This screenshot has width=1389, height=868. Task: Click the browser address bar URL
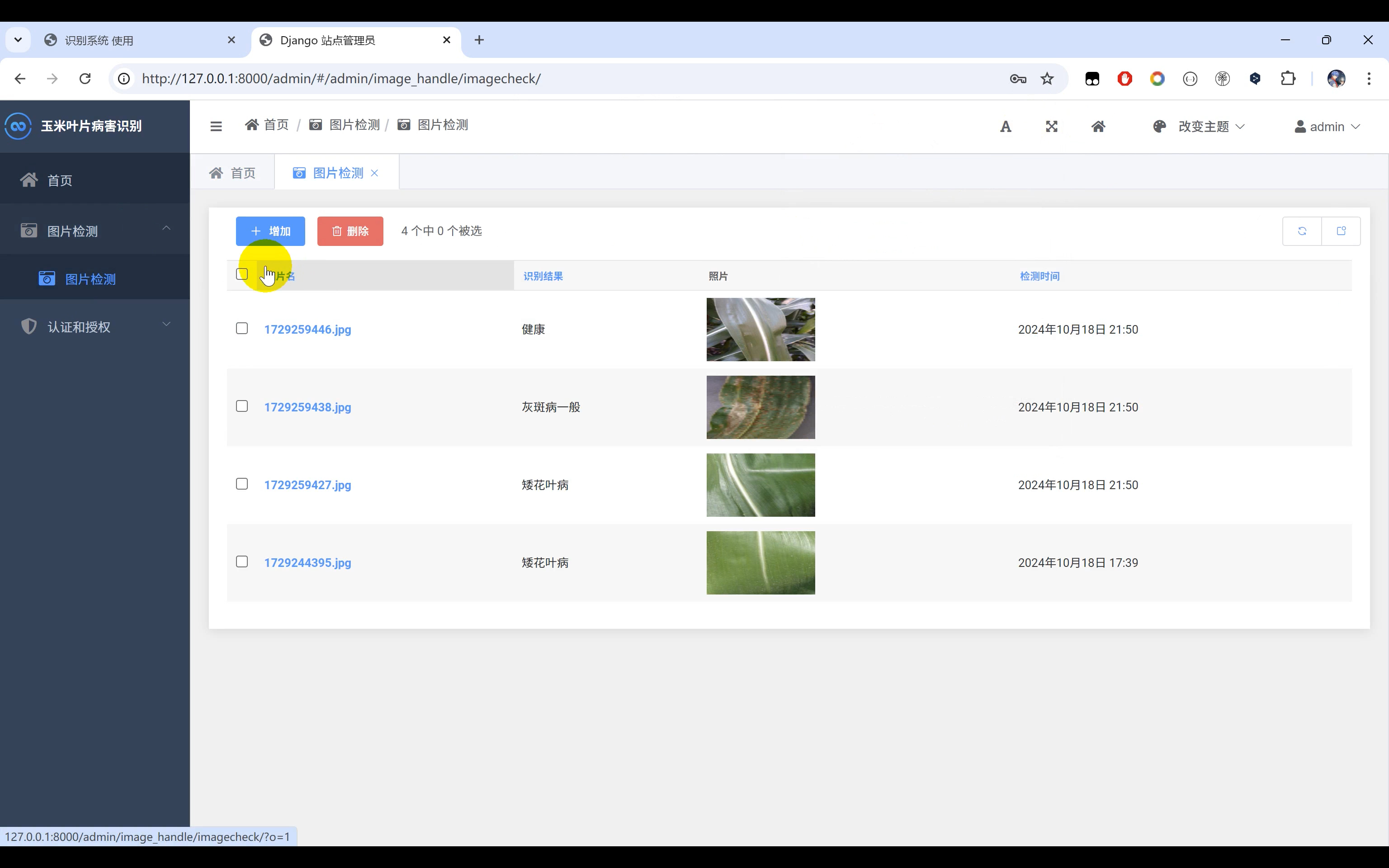tap(341, 79)
